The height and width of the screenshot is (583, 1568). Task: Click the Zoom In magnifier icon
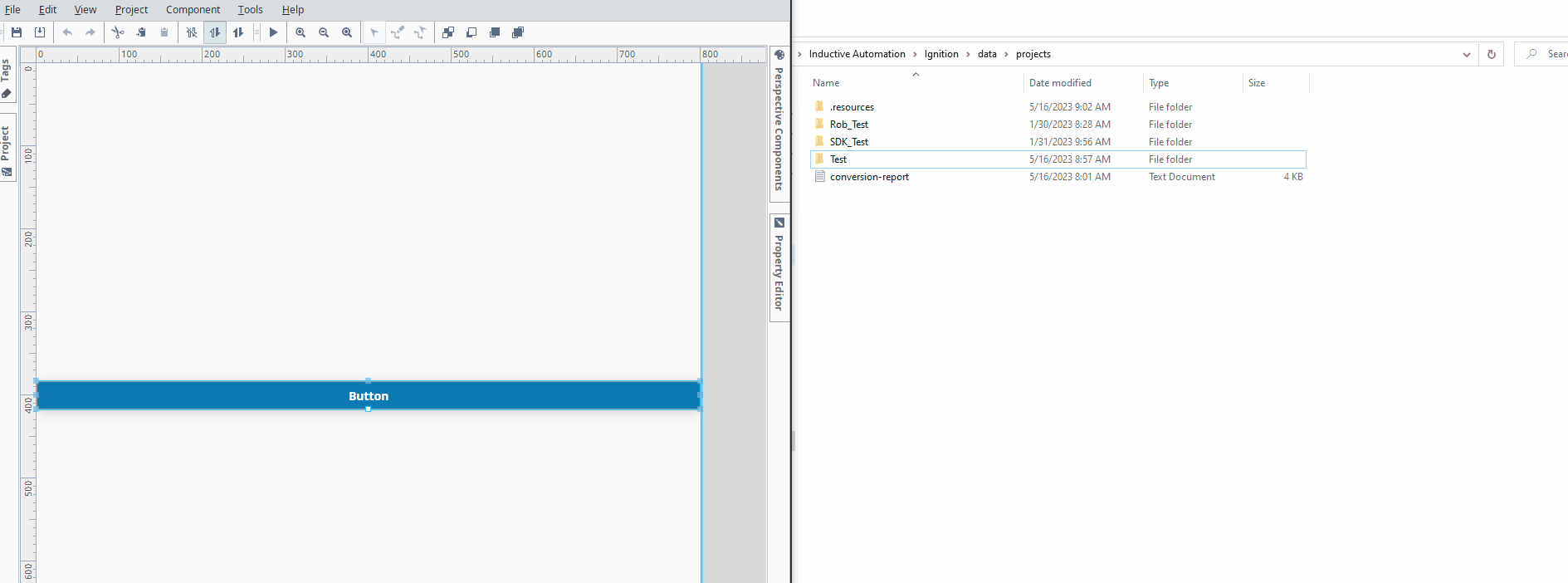coord(300,32)
